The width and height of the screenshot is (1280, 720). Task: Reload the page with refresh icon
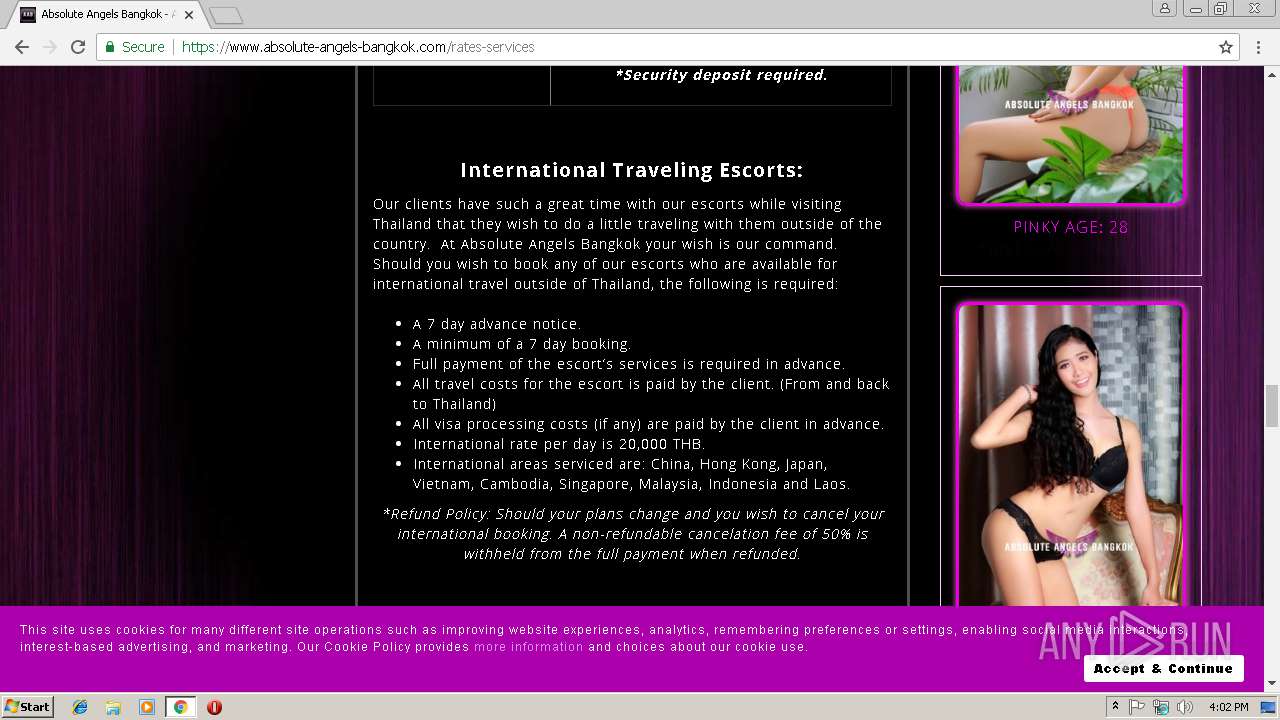[78, 47]
